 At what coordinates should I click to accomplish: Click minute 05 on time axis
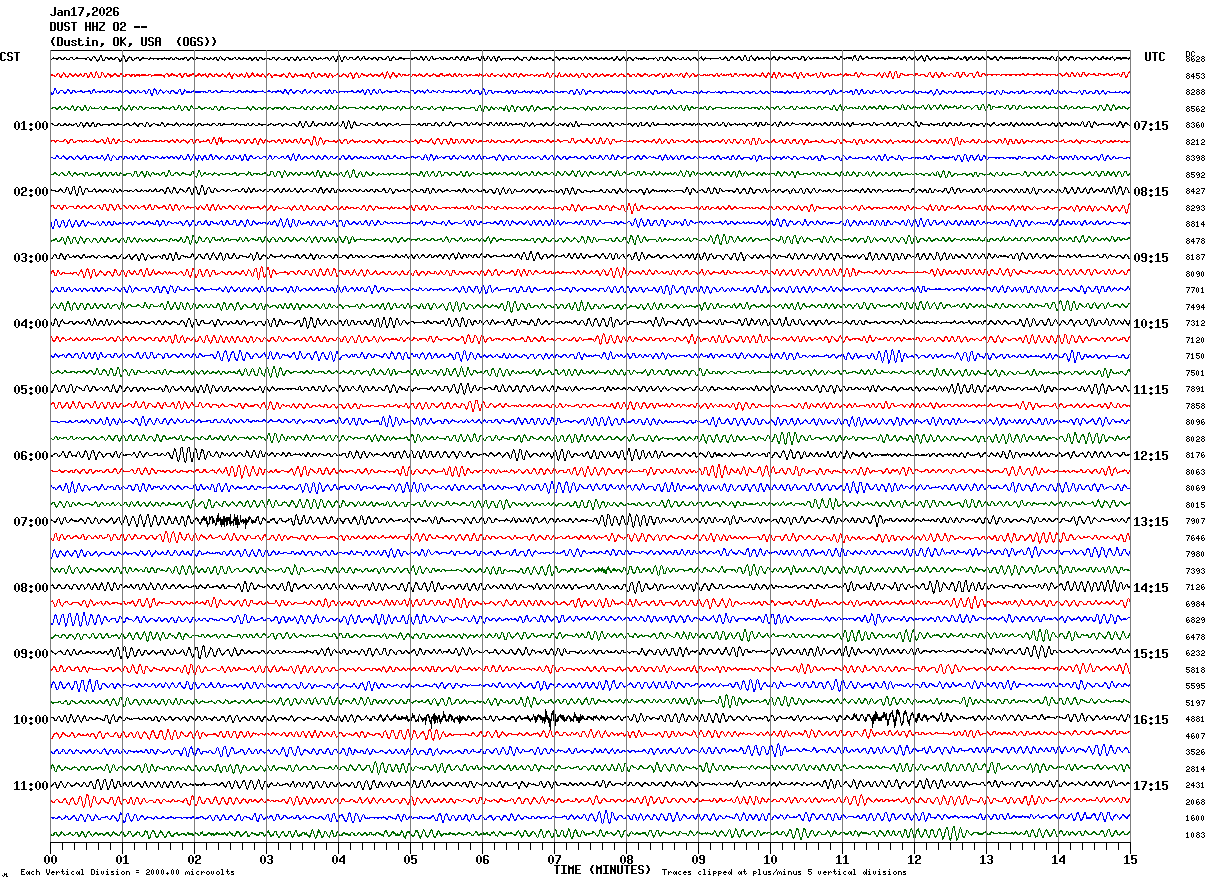(x=410, y=859)
